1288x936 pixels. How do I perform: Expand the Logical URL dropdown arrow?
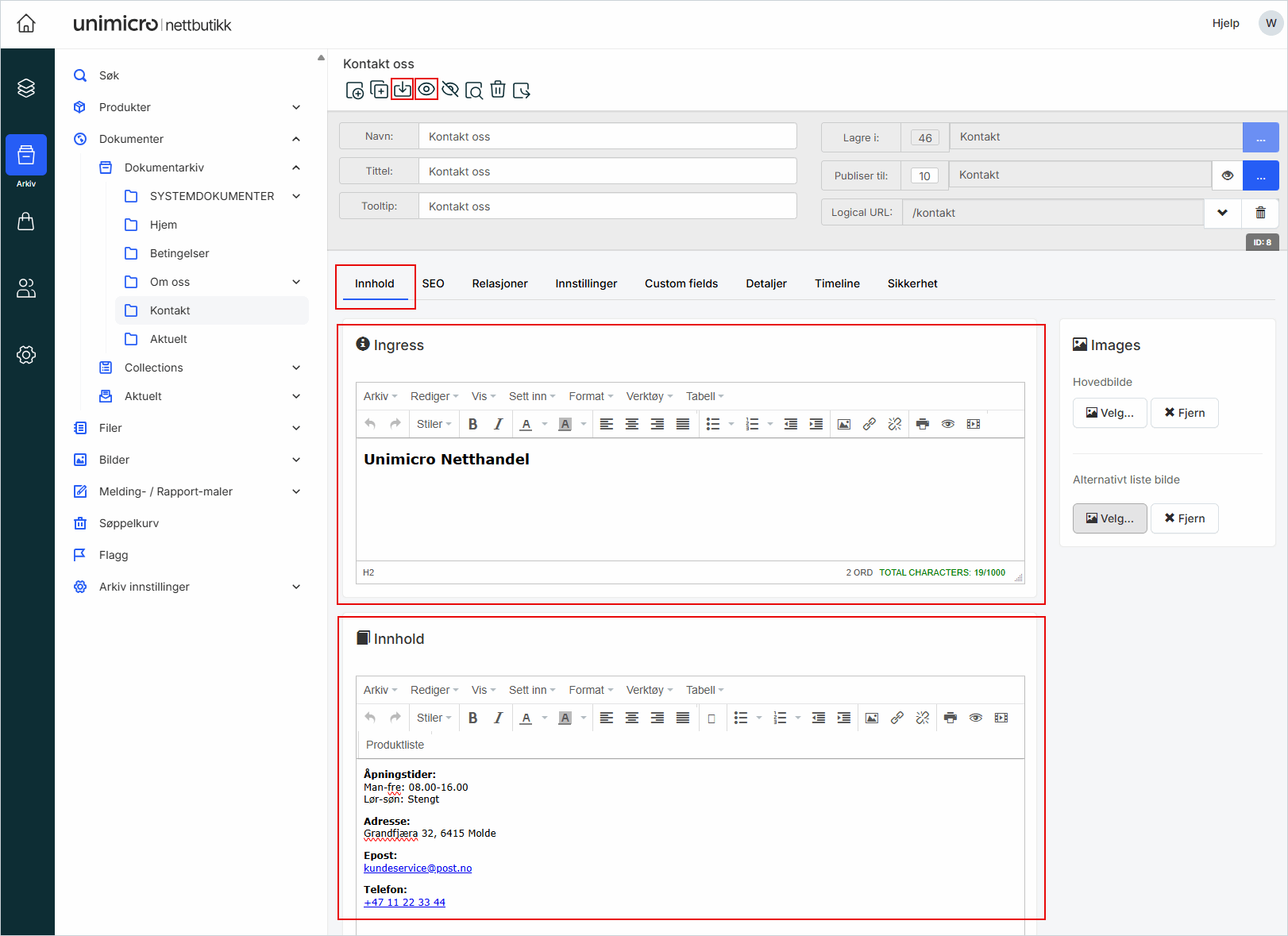[x=1222, y=213]
